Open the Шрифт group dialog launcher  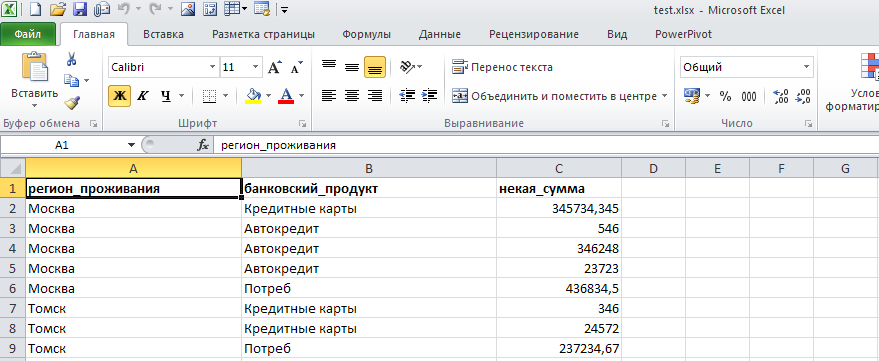tap(302, 123)
